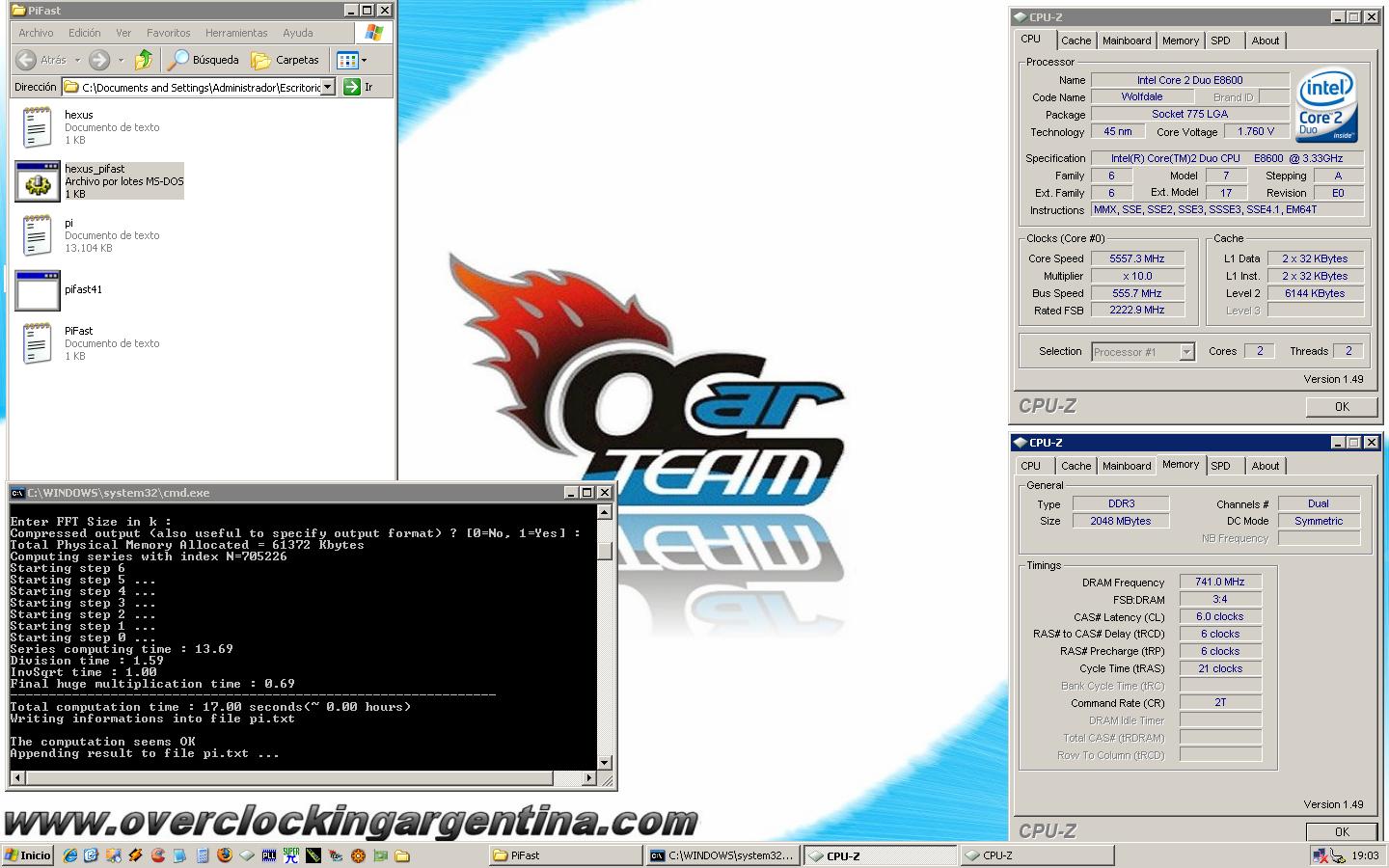Viewport: 1389px width, 868px height.
Task: Click the upper CPU-Z title bar icon
Action: point(1021,17)
